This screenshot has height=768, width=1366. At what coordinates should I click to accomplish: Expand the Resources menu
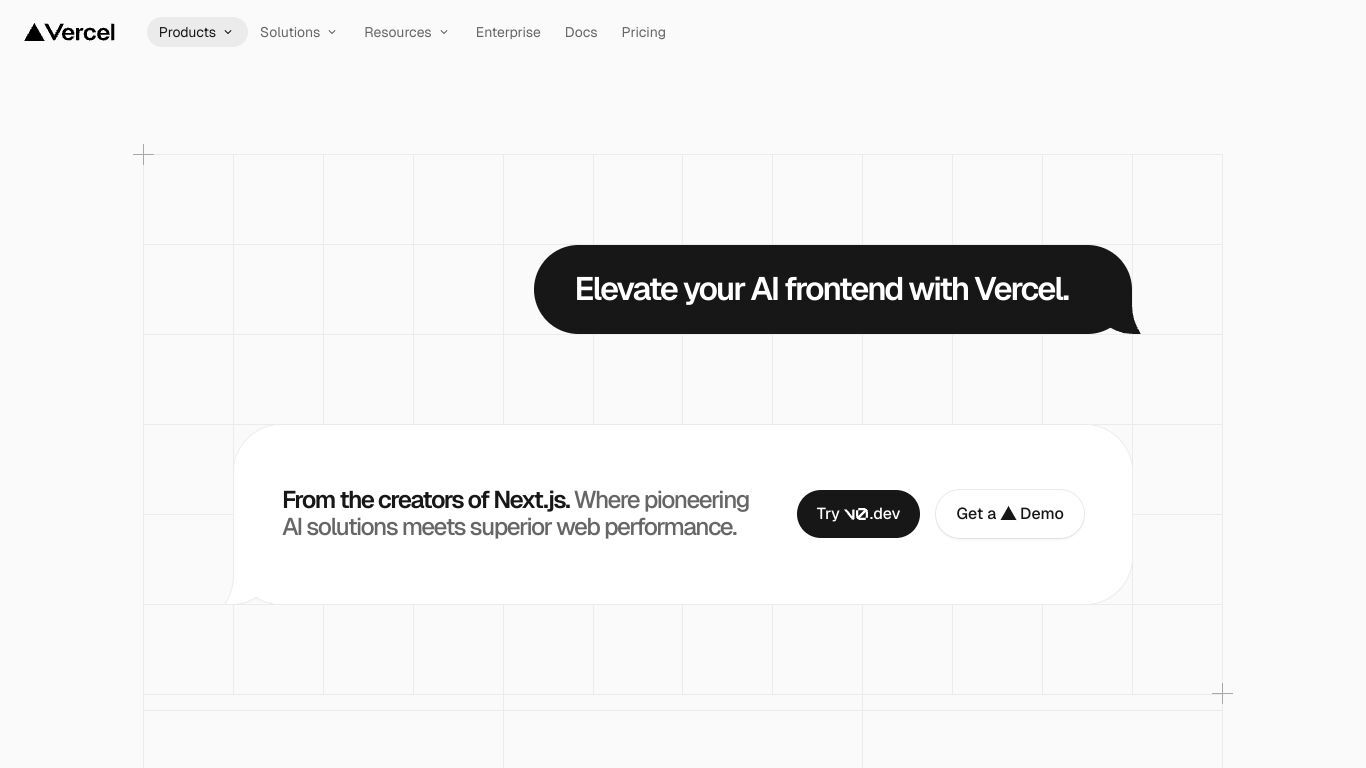[406, 32]
